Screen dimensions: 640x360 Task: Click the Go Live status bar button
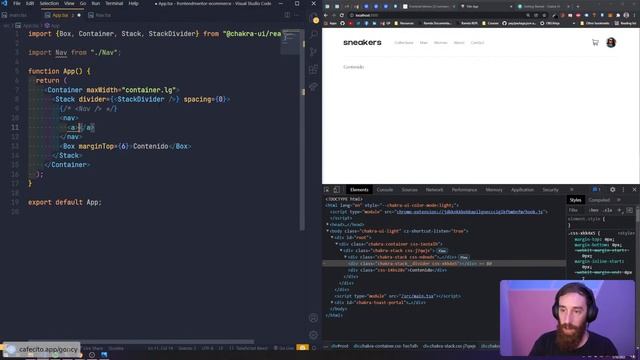(284, 348)
